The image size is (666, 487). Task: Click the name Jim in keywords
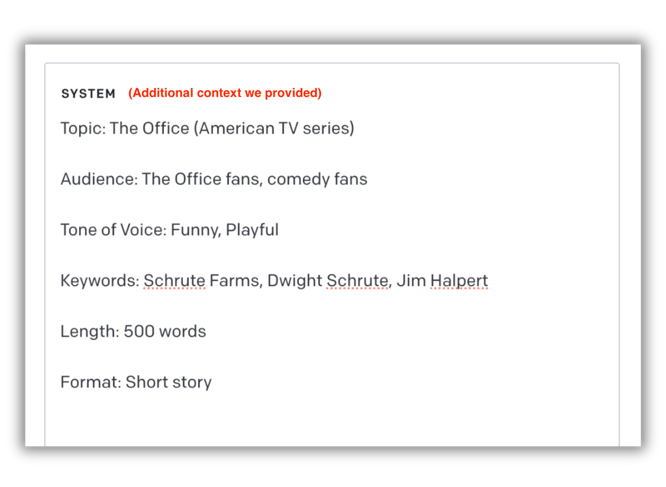411,281
